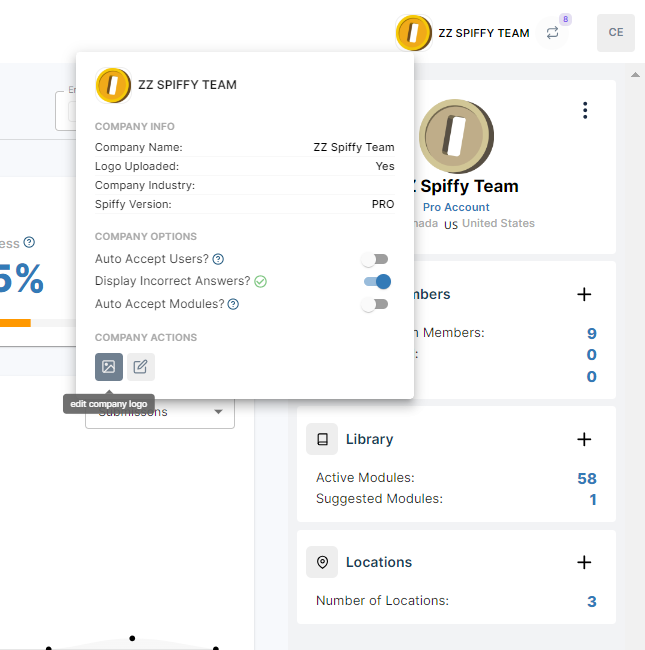Open the Library heading
Viewport: 645px width, 650px height.
(x=369, y=439)
